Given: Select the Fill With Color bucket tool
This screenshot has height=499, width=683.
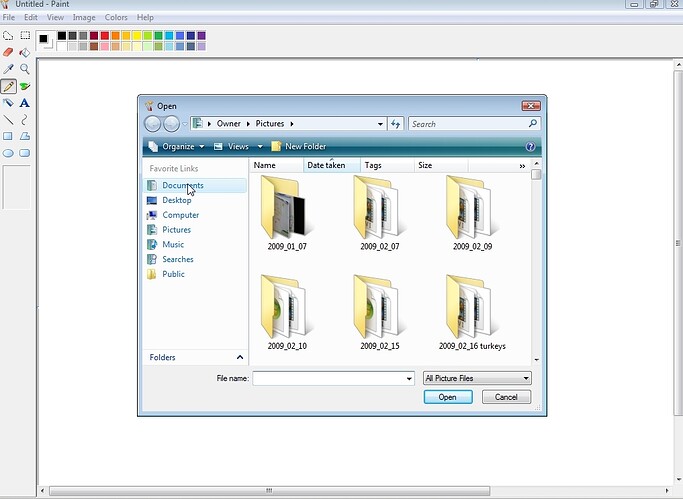Looking at the screenshot, I should (25, 52).
